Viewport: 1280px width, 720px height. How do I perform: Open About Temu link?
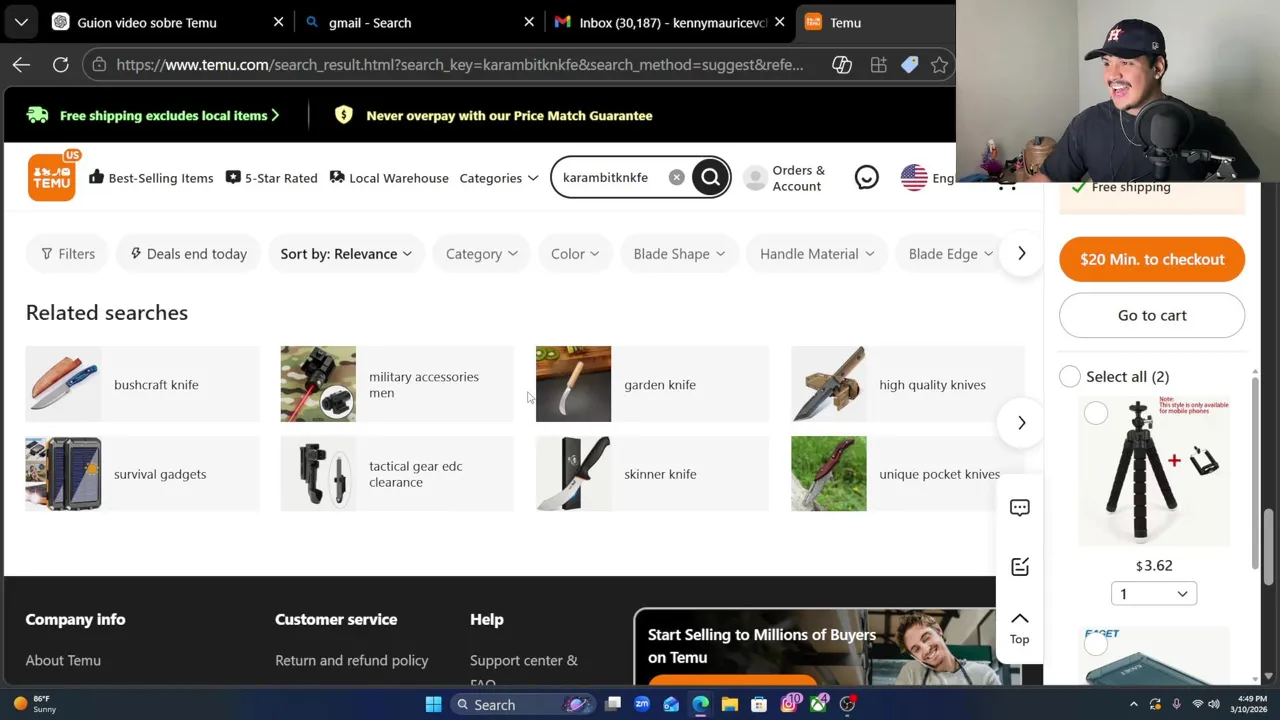[x=63, y=660]
